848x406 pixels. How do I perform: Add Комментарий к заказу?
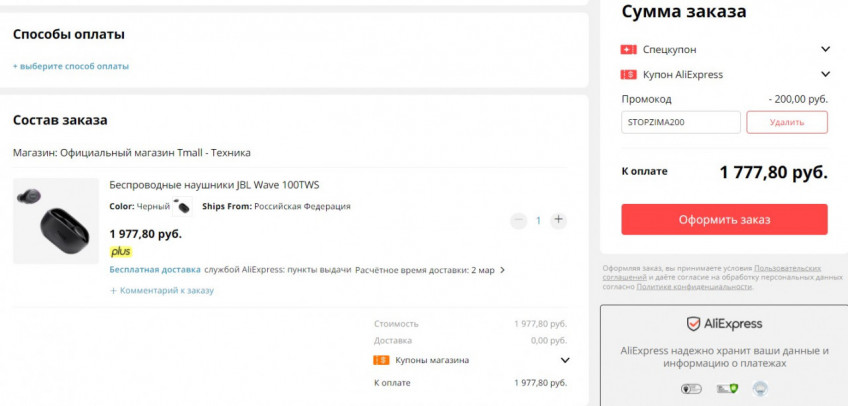(x=162, y=291)
